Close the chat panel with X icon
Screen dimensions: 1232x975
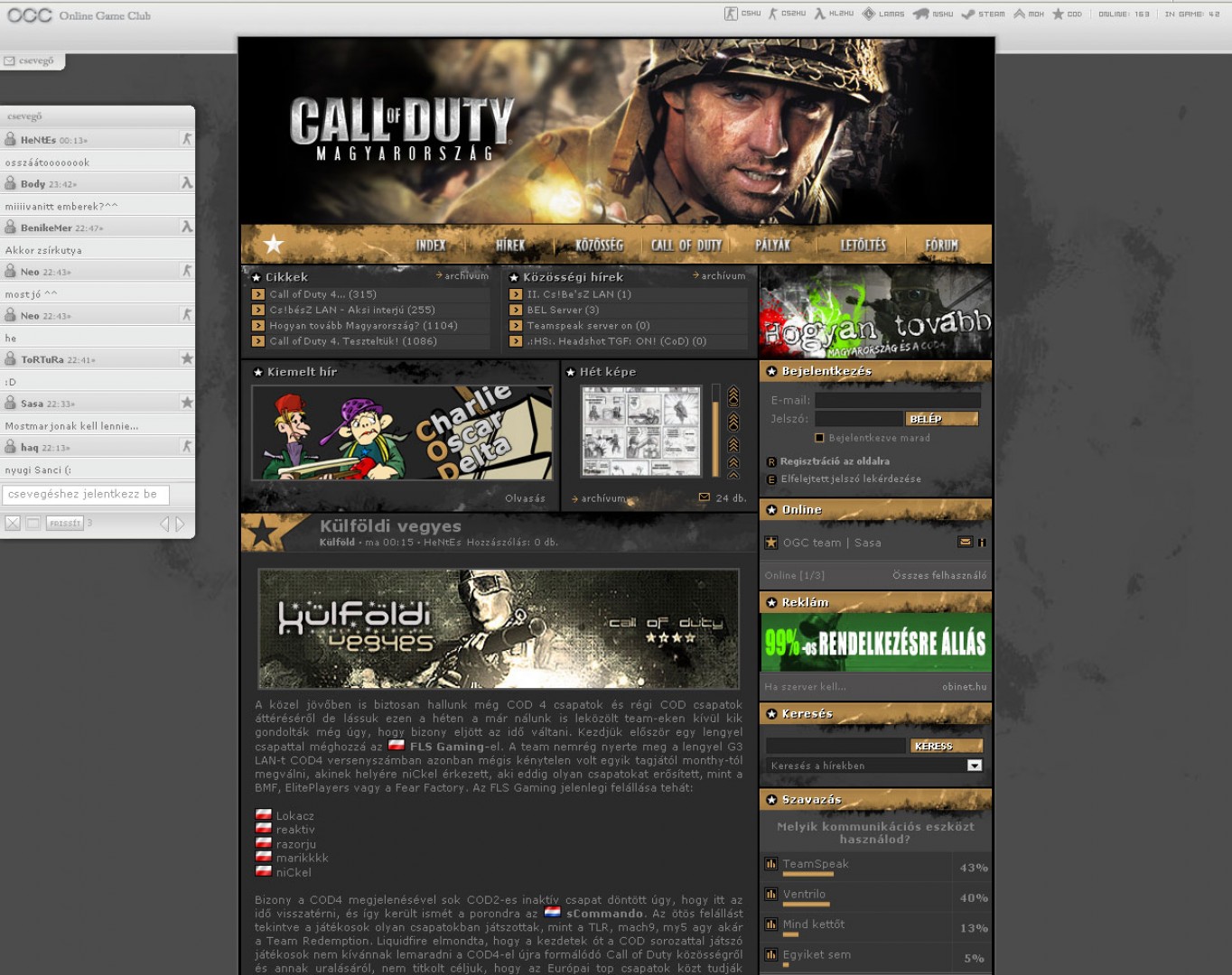[13, 524]
